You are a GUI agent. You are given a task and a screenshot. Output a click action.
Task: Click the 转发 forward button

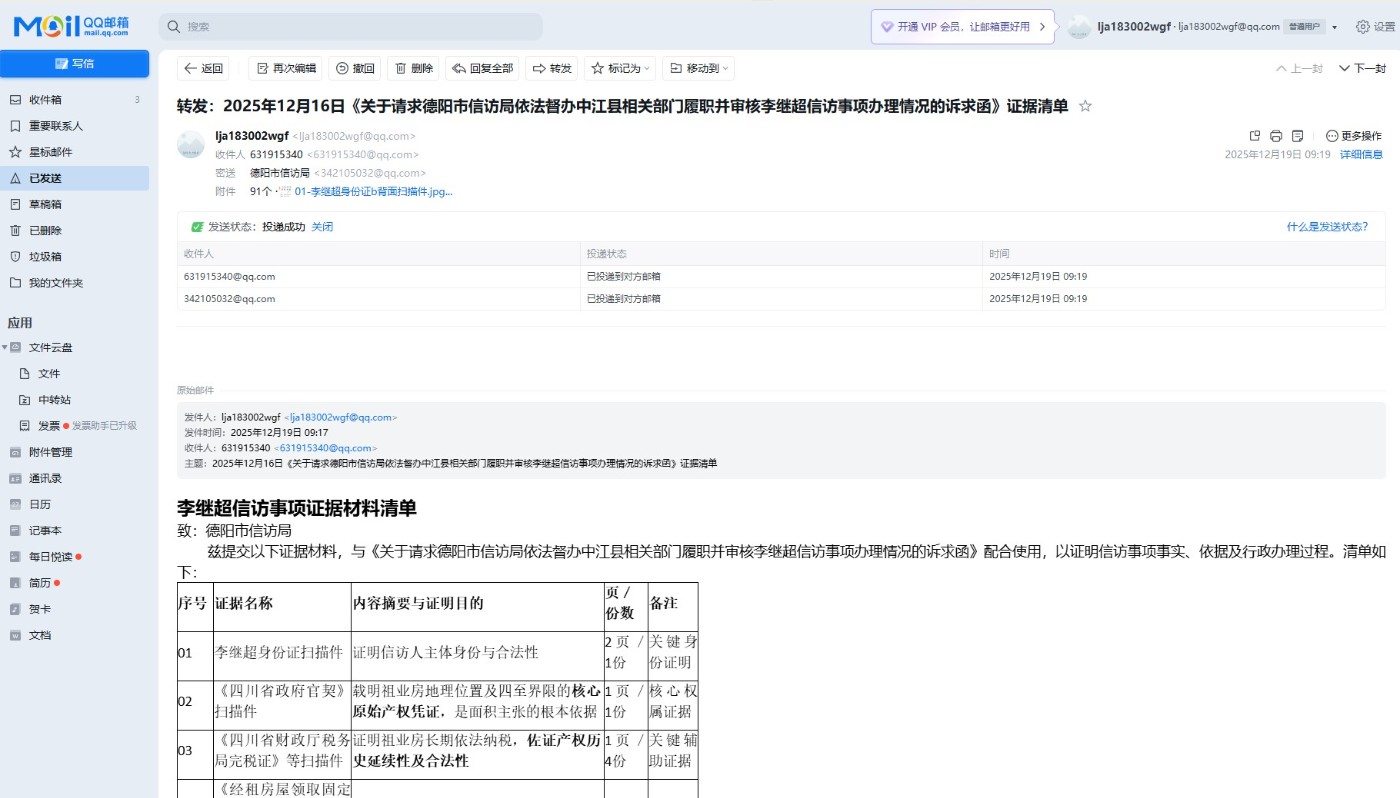tap(552, 68)
